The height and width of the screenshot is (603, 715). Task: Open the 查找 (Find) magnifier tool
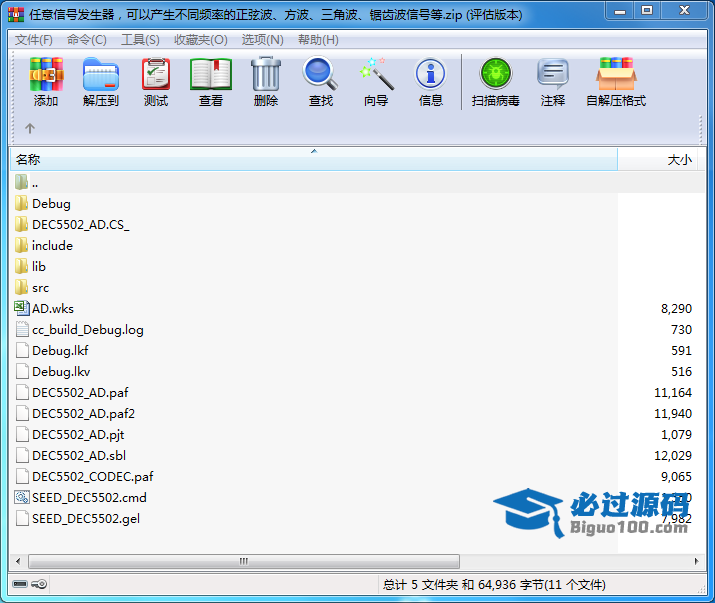(321, 74)
